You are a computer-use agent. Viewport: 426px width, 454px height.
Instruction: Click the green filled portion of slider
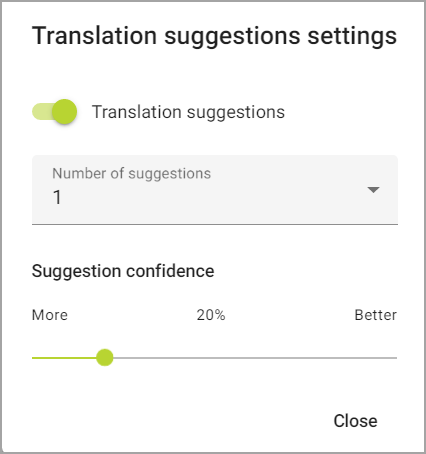[x=64, y=358]
